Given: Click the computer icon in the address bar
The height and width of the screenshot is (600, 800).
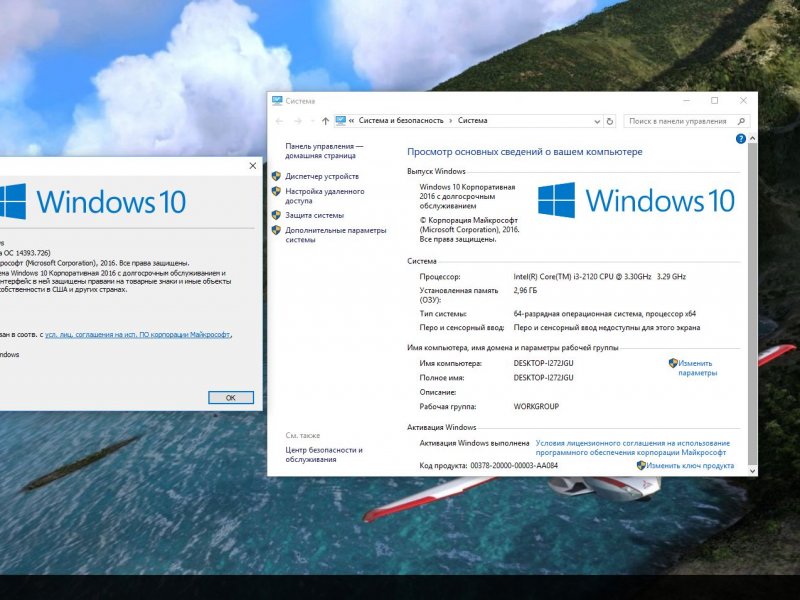Looking at the screenshot, I should click(340, 121).
